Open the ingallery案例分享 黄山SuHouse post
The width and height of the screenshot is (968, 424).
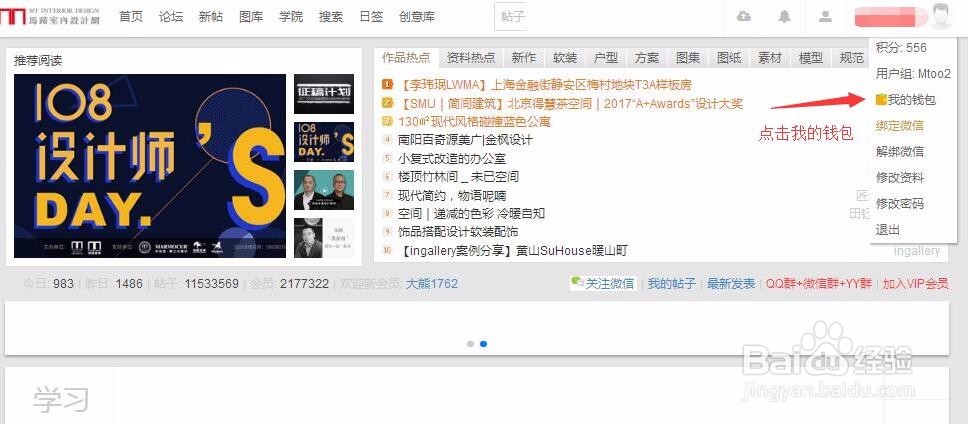(513, 251)
